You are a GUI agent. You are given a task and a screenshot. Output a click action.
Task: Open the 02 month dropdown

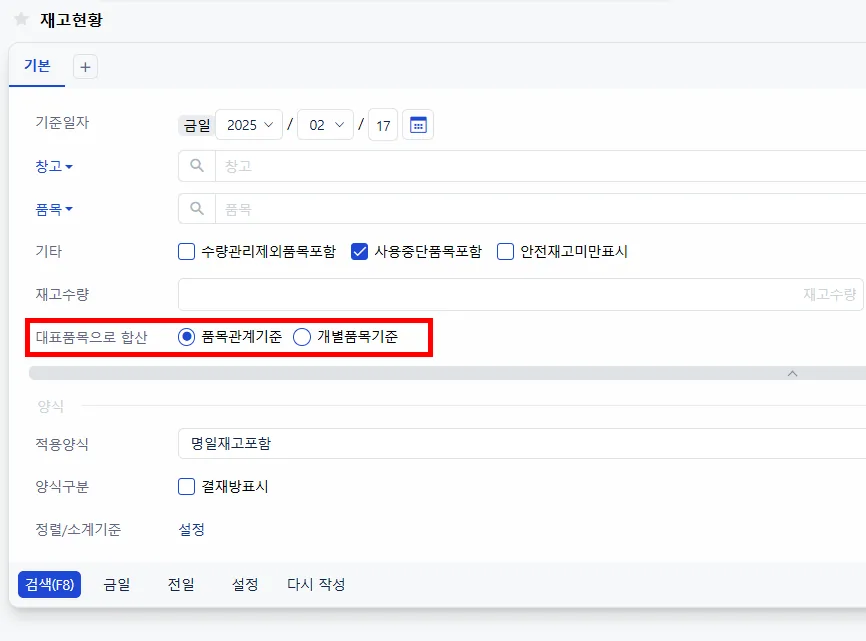[325, 125]
